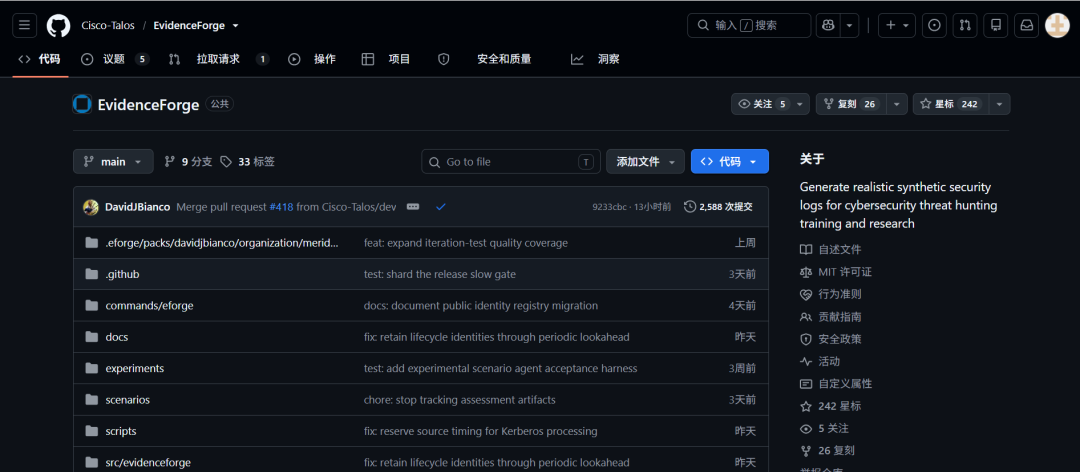Open the issues circle icon in header
This screenshot has height=472, width=1080.
coord(934,25)
